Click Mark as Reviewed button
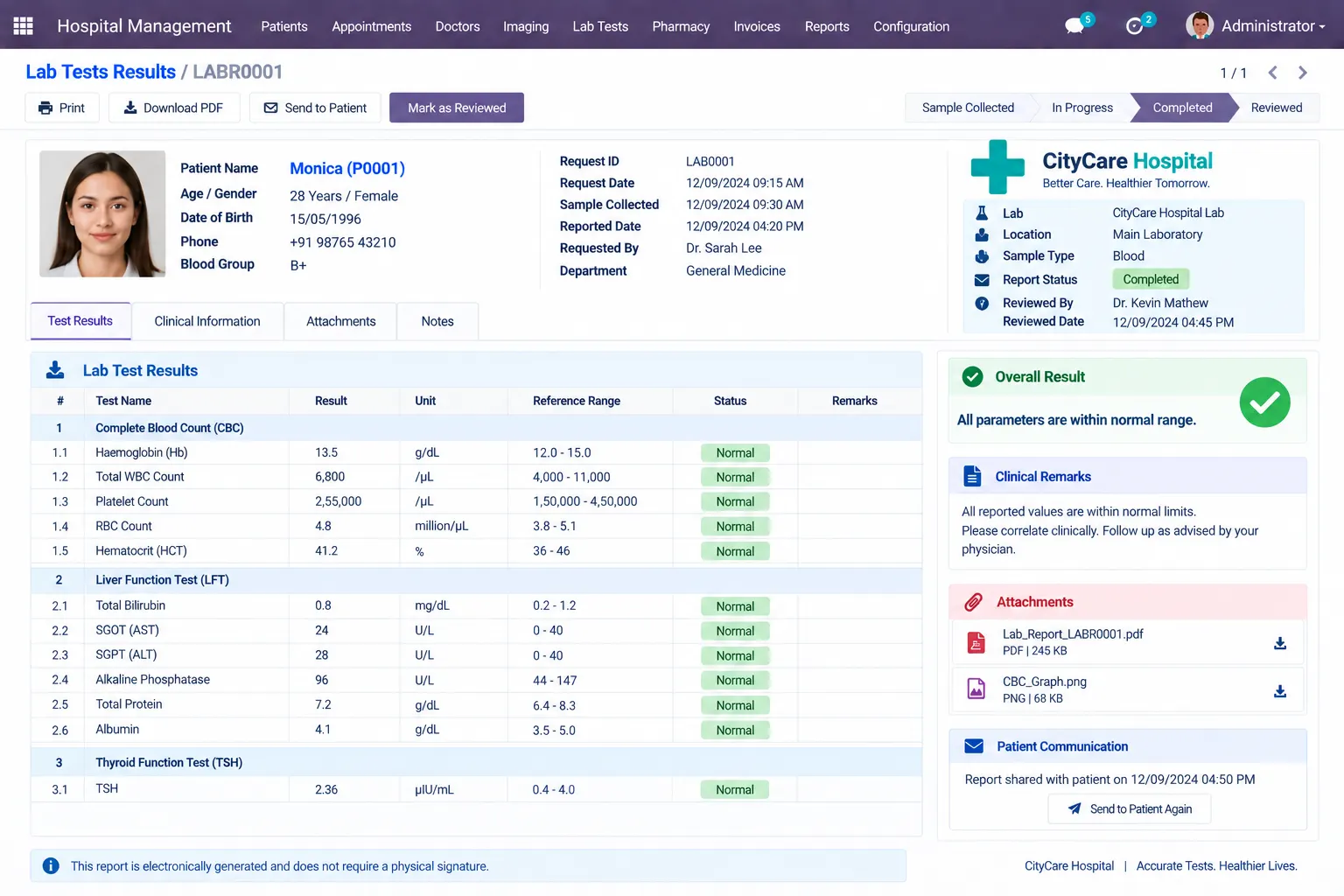Screen dimensions: 1344x896 [457, 108]
